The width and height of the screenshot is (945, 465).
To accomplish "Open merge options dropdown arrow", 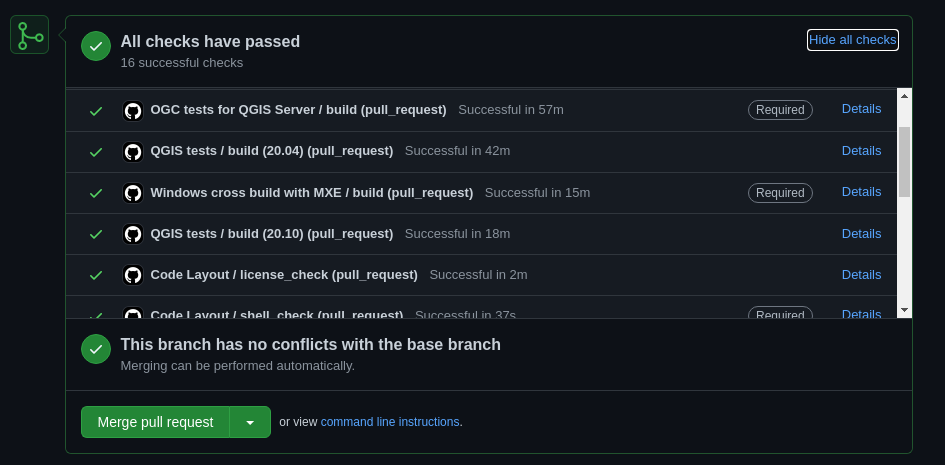I will 250,422.
